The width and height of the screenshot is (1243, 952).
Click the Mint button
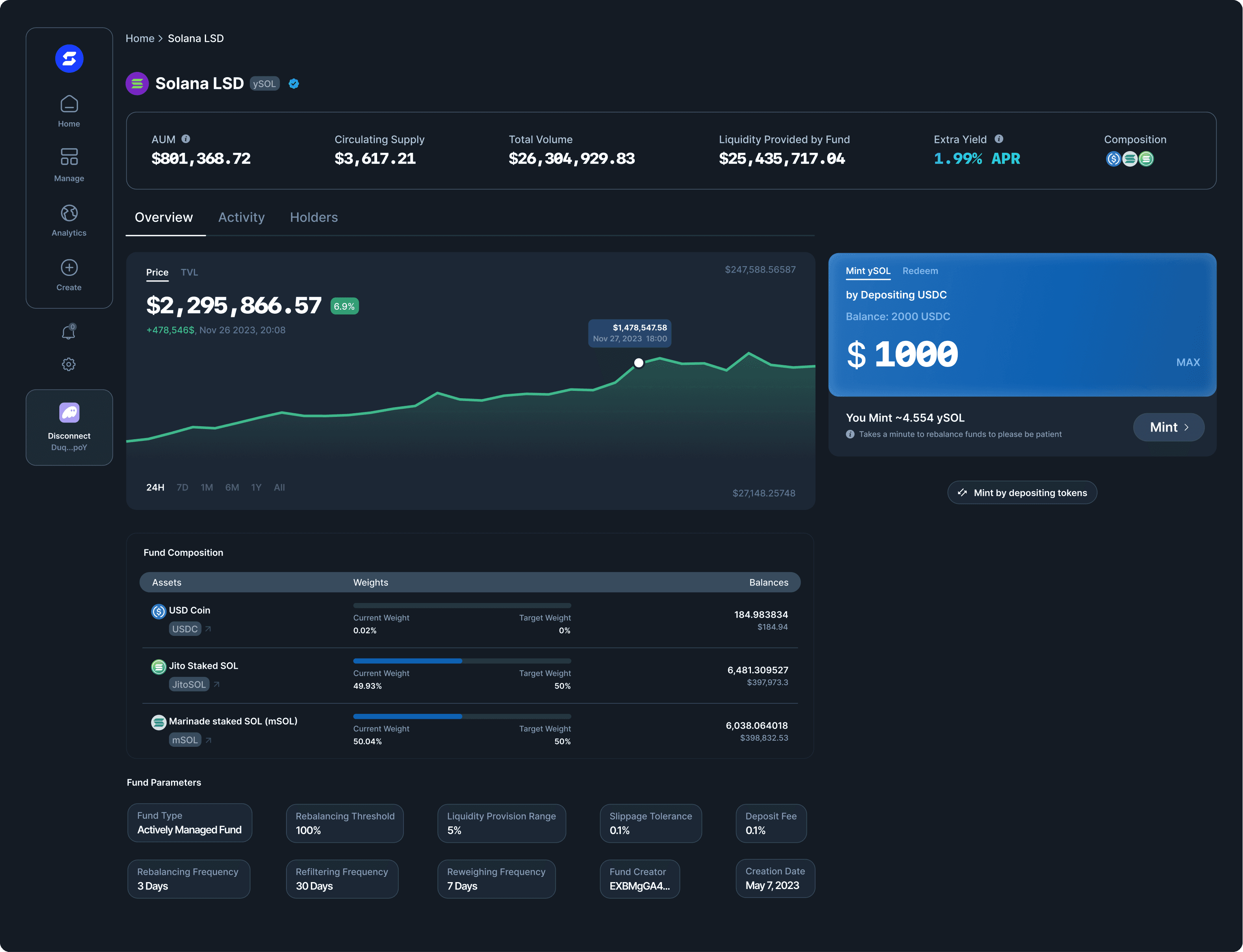tap(1168, 427)
